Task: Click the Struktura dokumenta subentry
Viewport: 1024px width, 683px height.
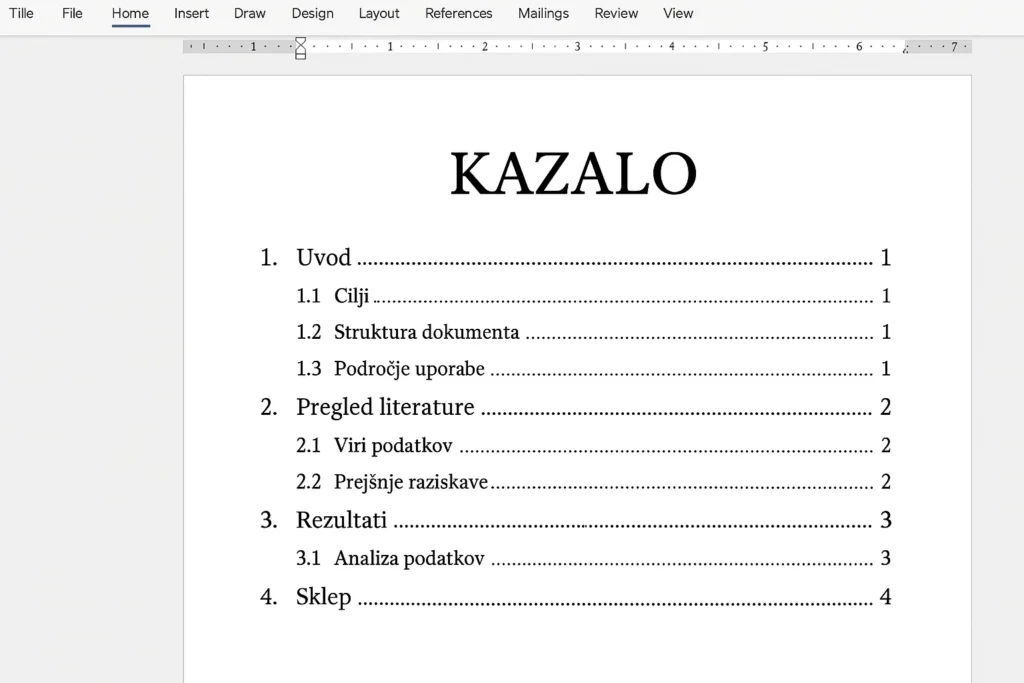Action: (425, 332)
